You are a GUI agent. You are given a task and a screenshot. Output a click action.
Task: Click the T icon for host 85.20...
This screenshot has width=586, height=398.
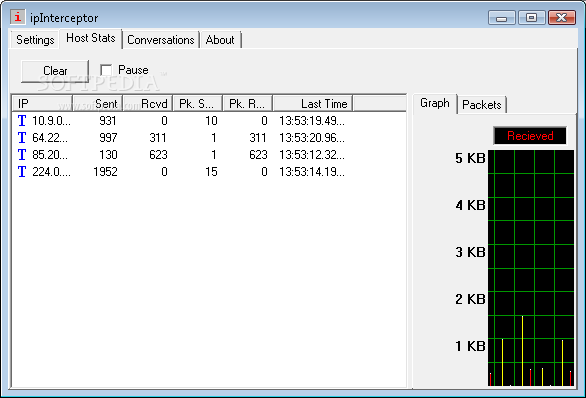pyautogui.click(x=22, y=155)
